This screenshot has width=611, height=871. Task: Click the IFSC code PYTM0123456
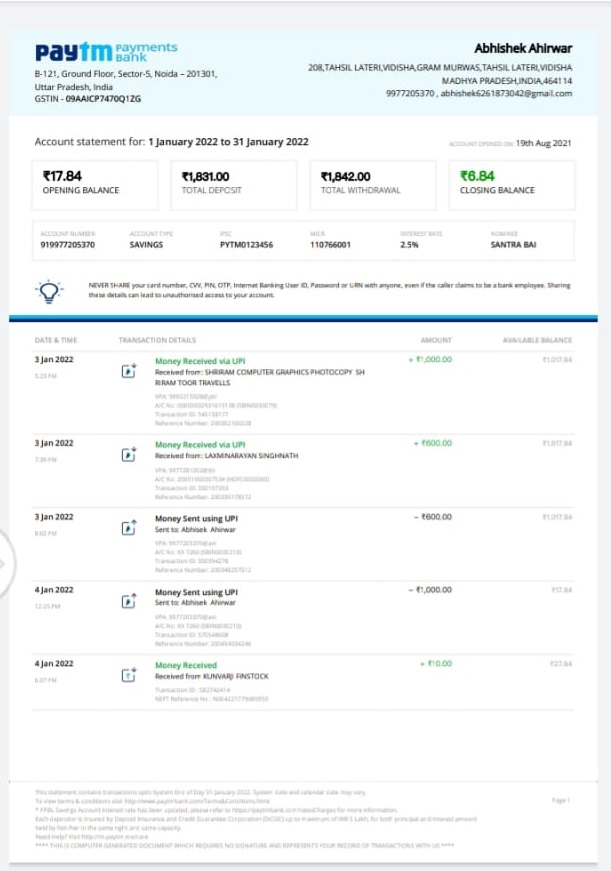tap(247, 244)
